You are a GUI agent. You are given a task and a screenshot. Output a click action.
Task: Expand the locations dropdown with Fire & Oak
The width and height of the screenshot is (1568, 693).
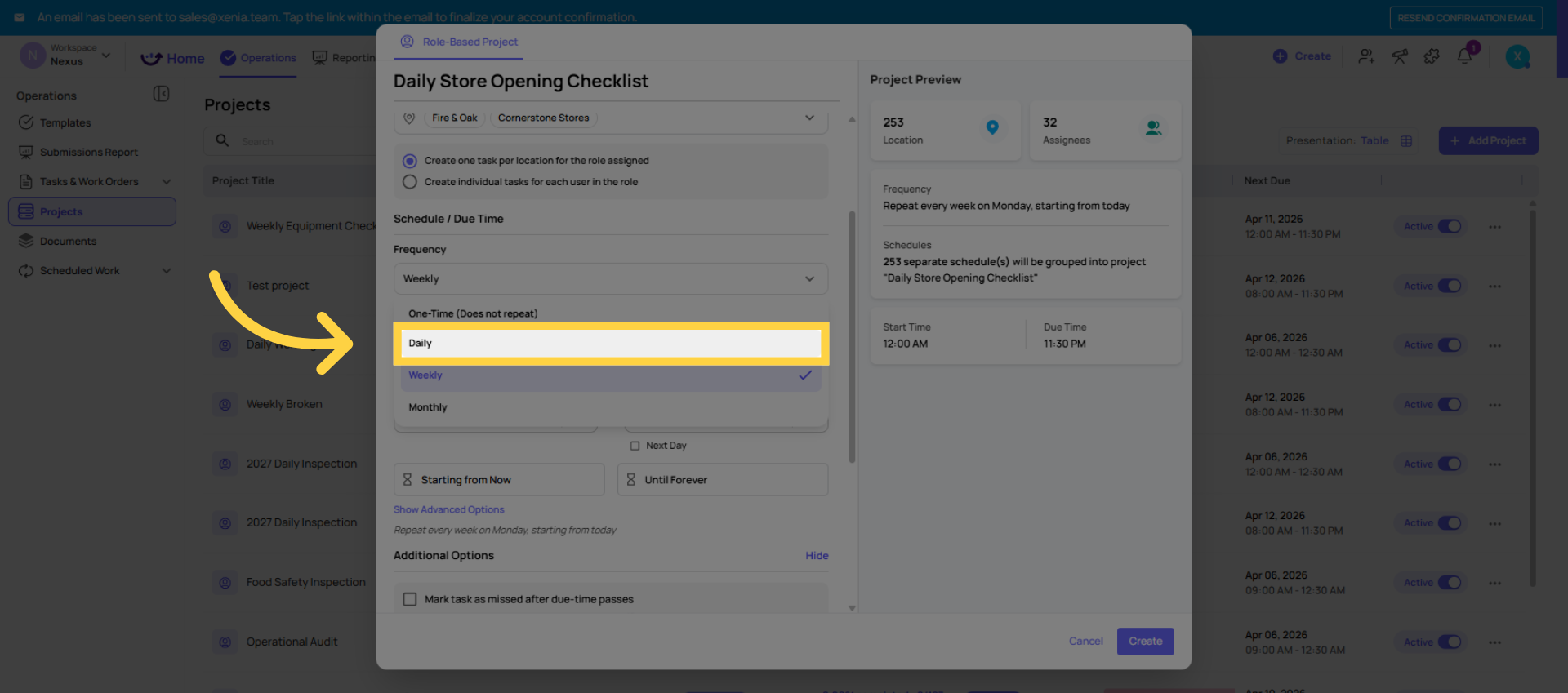(809, 118)
